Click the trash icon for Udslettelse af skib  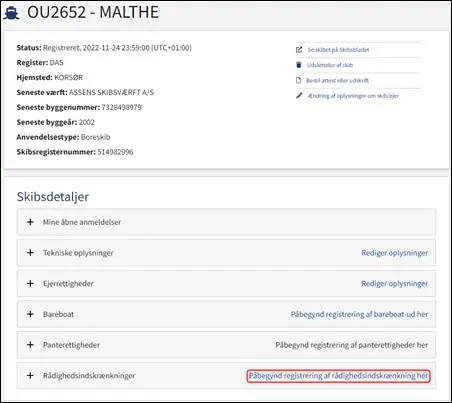coord(299,65)
